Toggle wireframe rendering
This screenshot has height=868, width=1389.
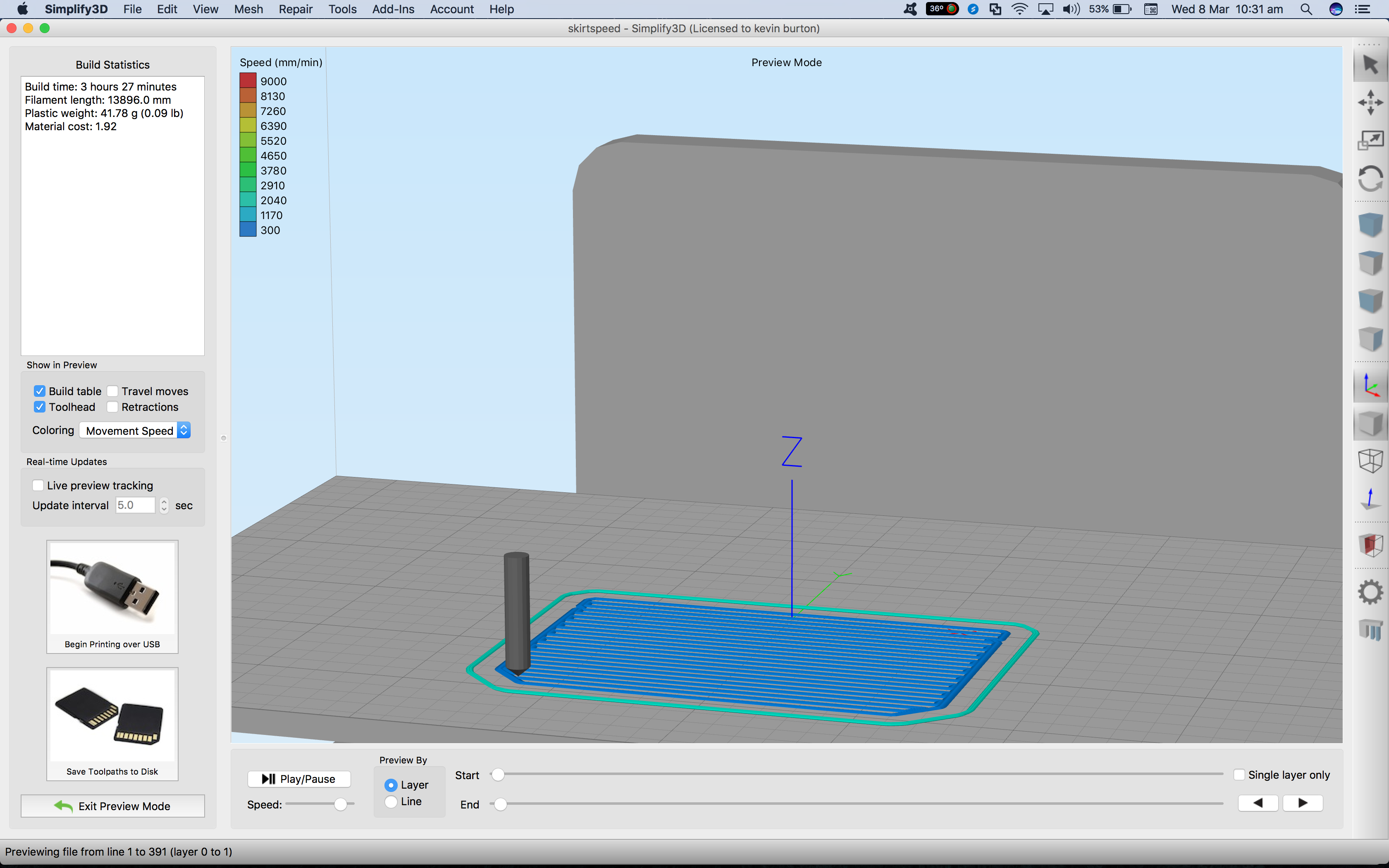[x=1371, y=461]
